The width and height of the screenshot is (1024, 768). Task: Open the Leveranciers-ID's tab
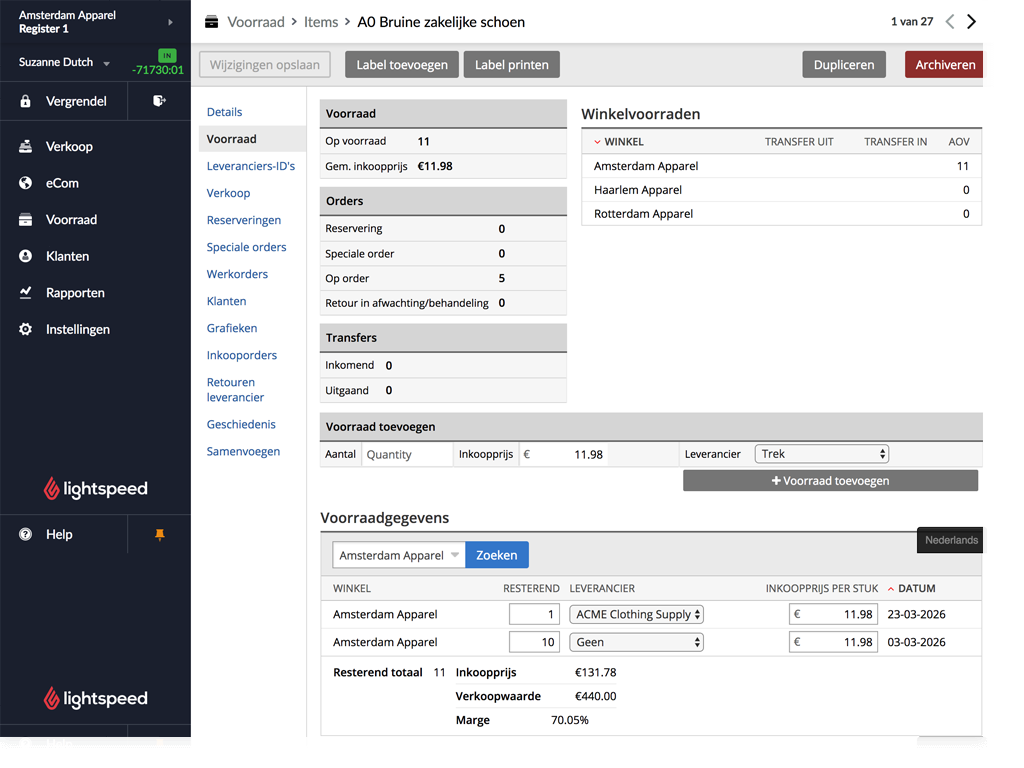point(251,166)
